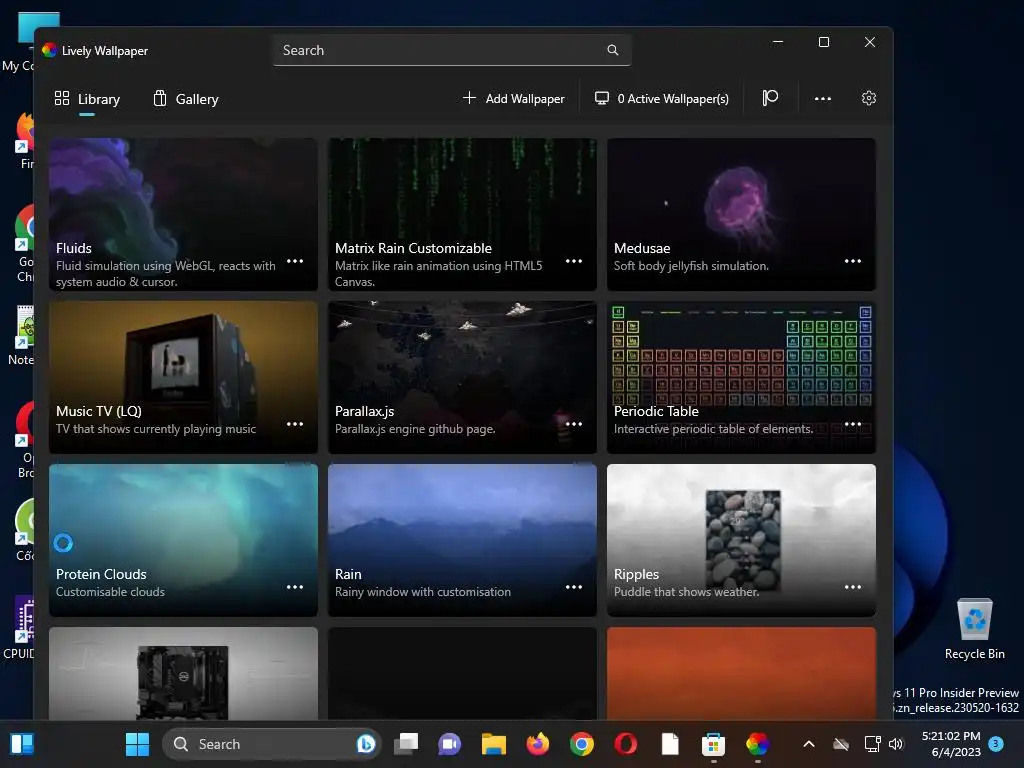Image resolution: width=1024 pixels, height=768 pixels.
Task: Click the Patreon supporter icon in toolbar
Action: pos(771,98)
